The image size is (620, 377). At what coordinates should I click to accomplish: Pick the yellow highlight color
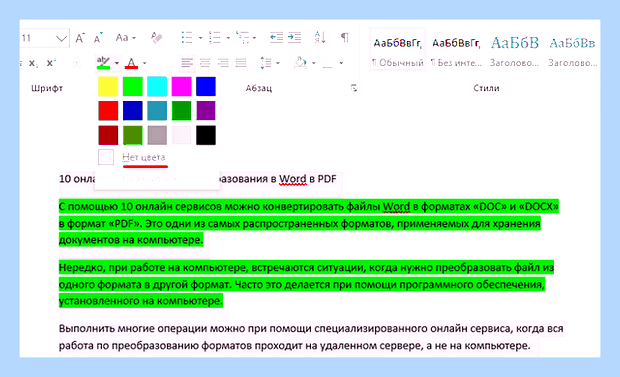point(108,86)
